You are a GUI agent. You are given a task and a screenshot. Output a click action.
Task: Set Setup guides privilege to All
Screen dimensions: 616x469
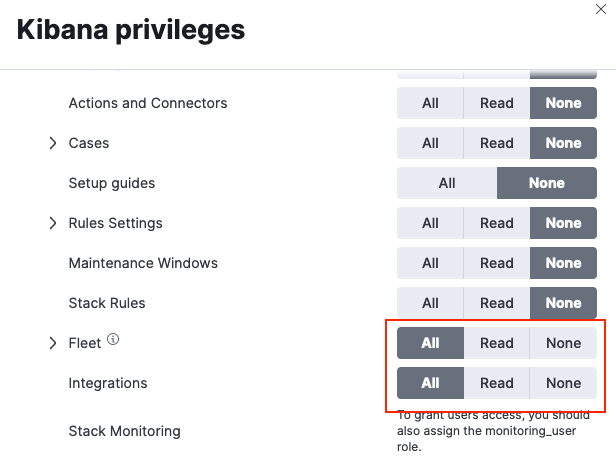tap(447, 183)
